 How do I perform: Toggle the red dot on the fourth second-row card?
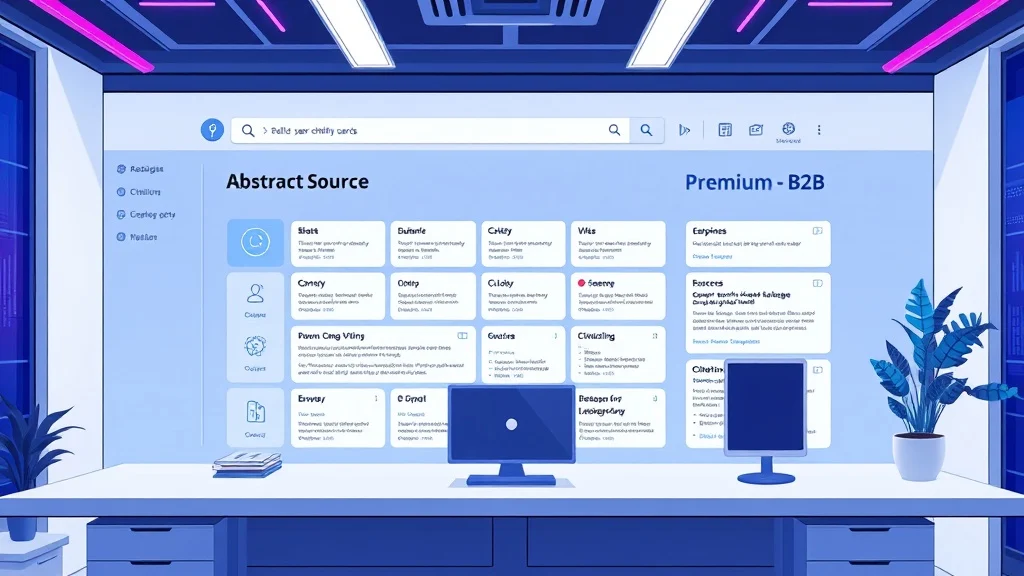point(581,283)
